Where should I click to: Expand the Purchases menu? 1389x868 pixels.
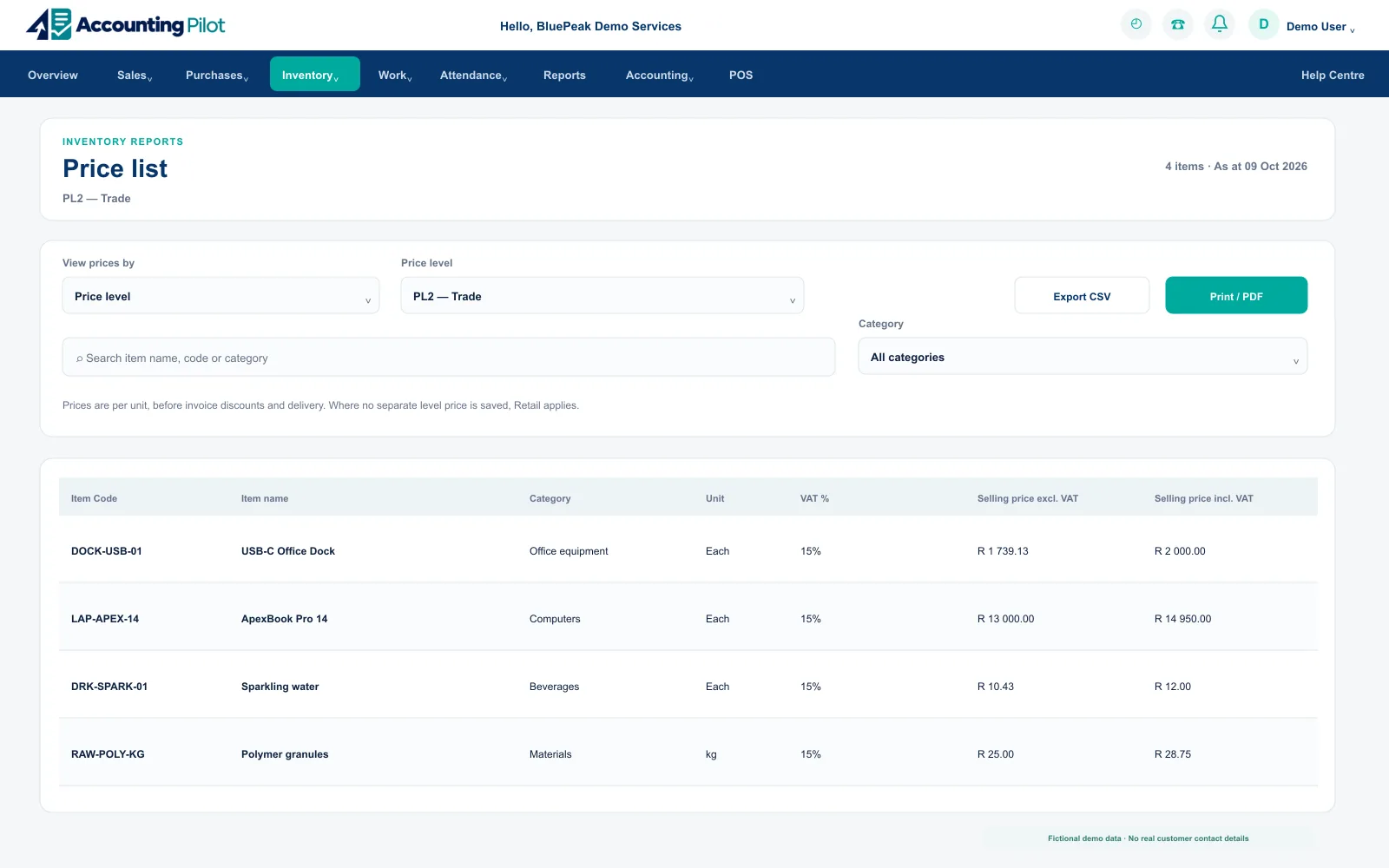point(217,75)
